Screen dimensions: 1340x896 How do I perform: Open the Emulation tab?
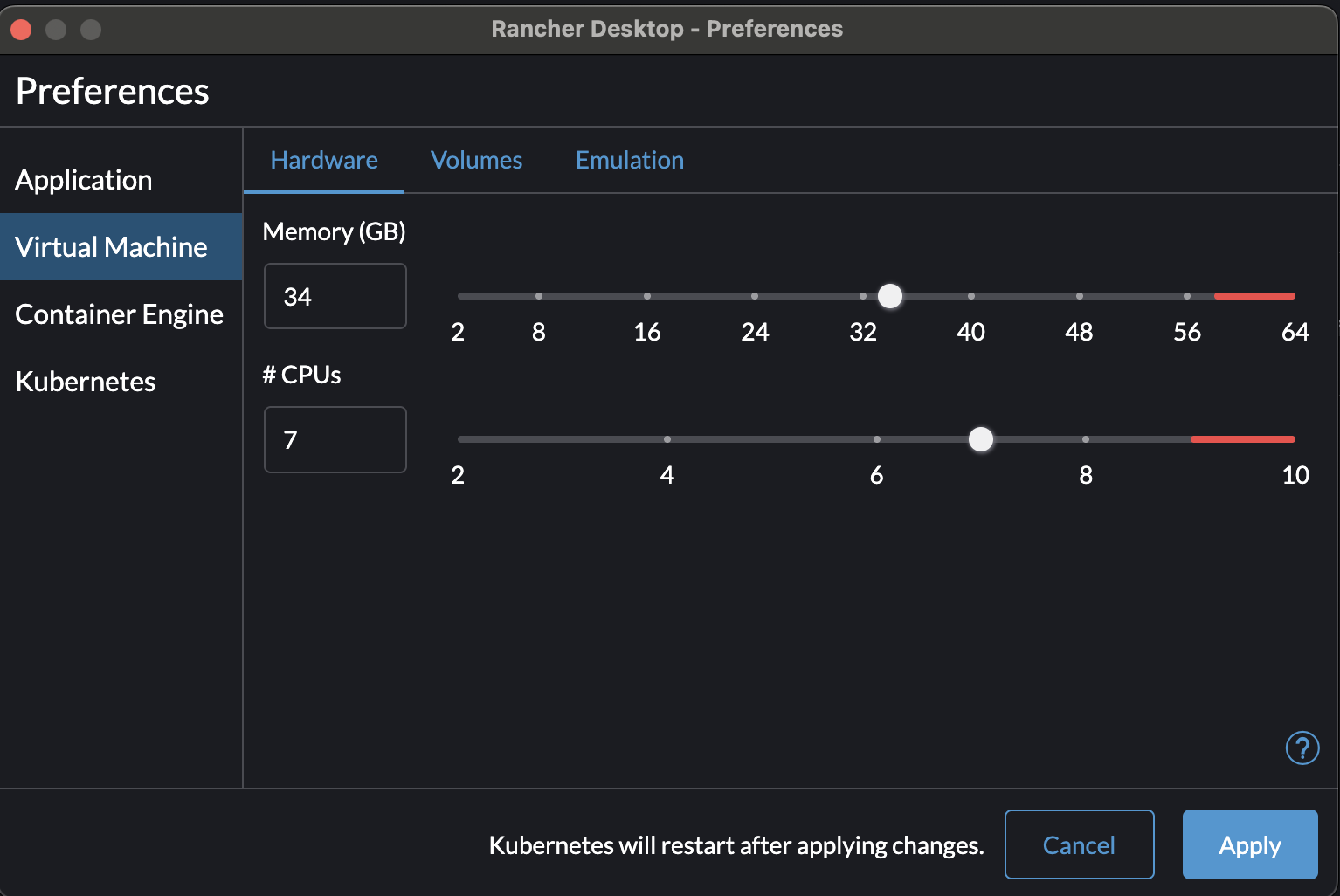(x=629, y=161)
